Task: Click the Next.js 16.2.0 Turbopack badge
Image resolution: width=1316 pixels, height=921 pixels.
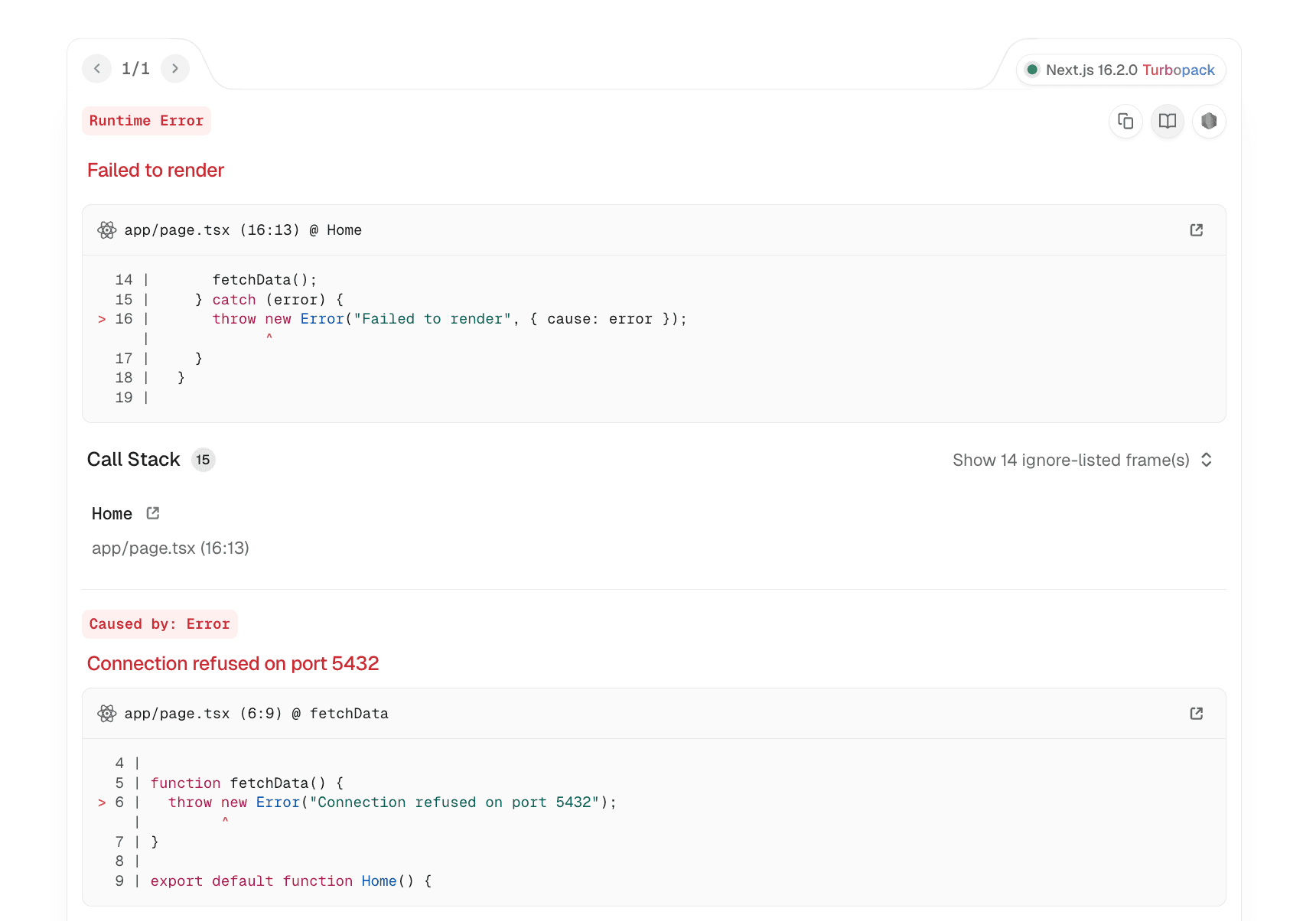Action: [x=1121, y=70]
